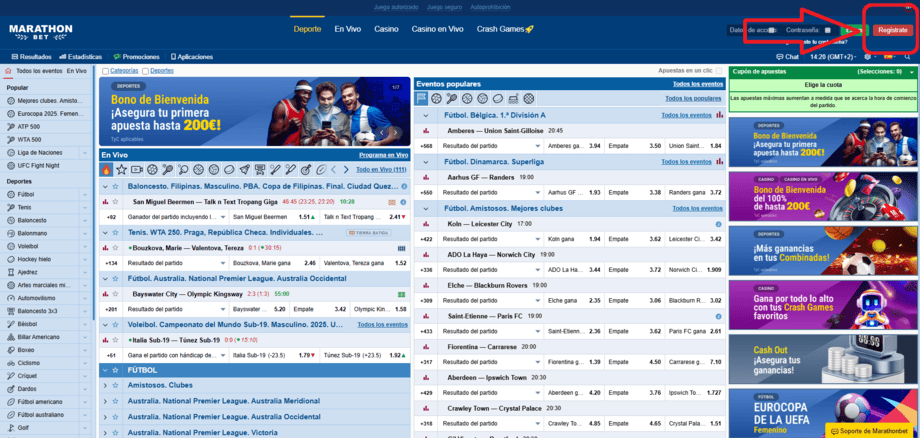Screen dimensions: 920x438
Task: Show next sports in En Vivo icon row
Action: [346, 169]
